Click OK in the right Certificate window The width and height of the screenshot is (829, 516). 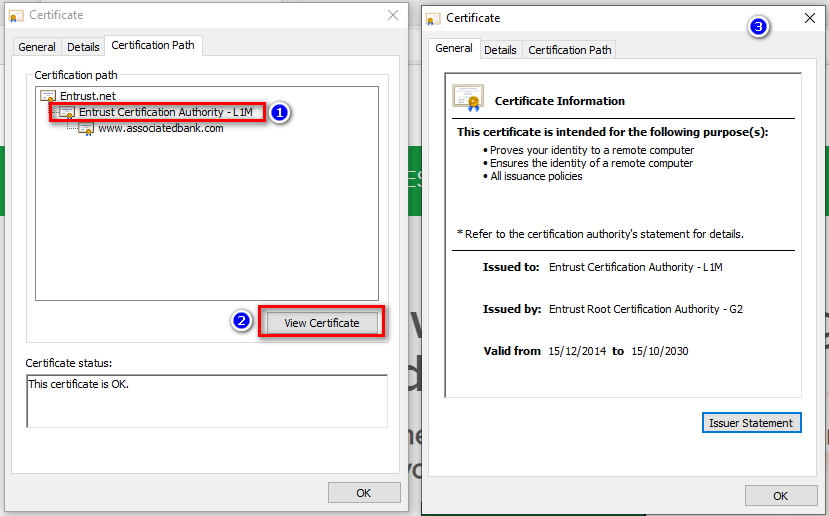click(781, 496)
